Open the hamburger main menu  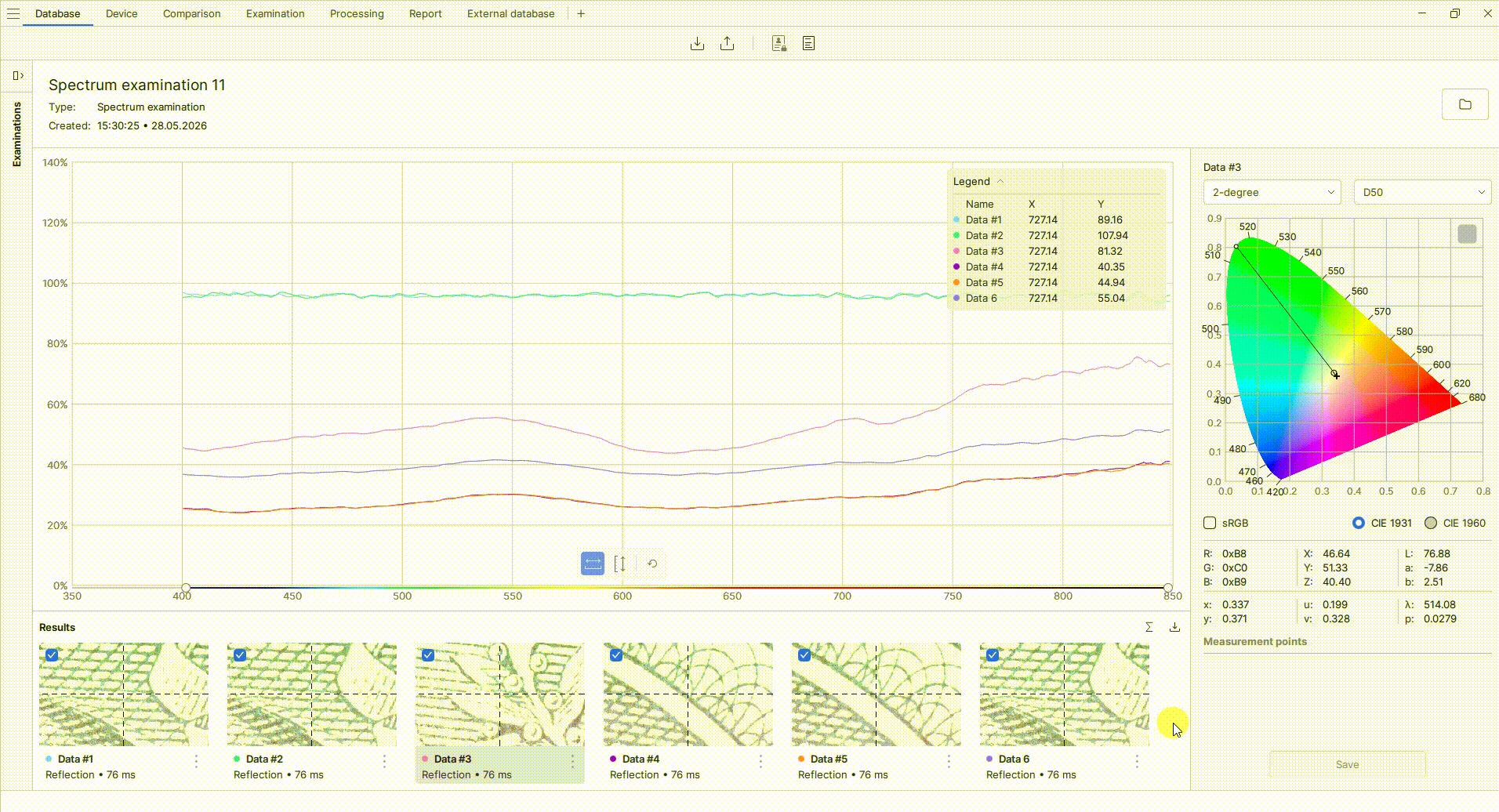13,13
